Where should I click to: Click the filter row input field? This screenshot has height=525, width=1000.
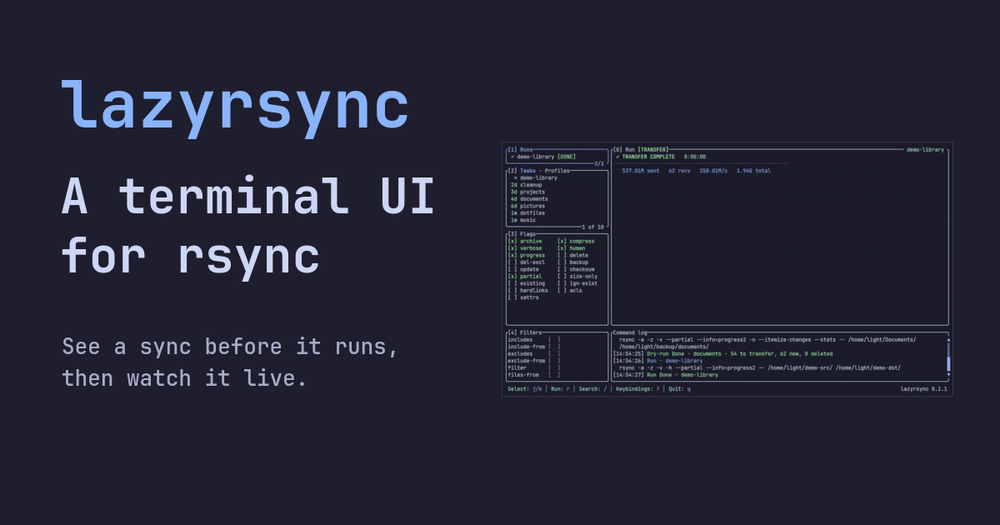pos(554,368)
